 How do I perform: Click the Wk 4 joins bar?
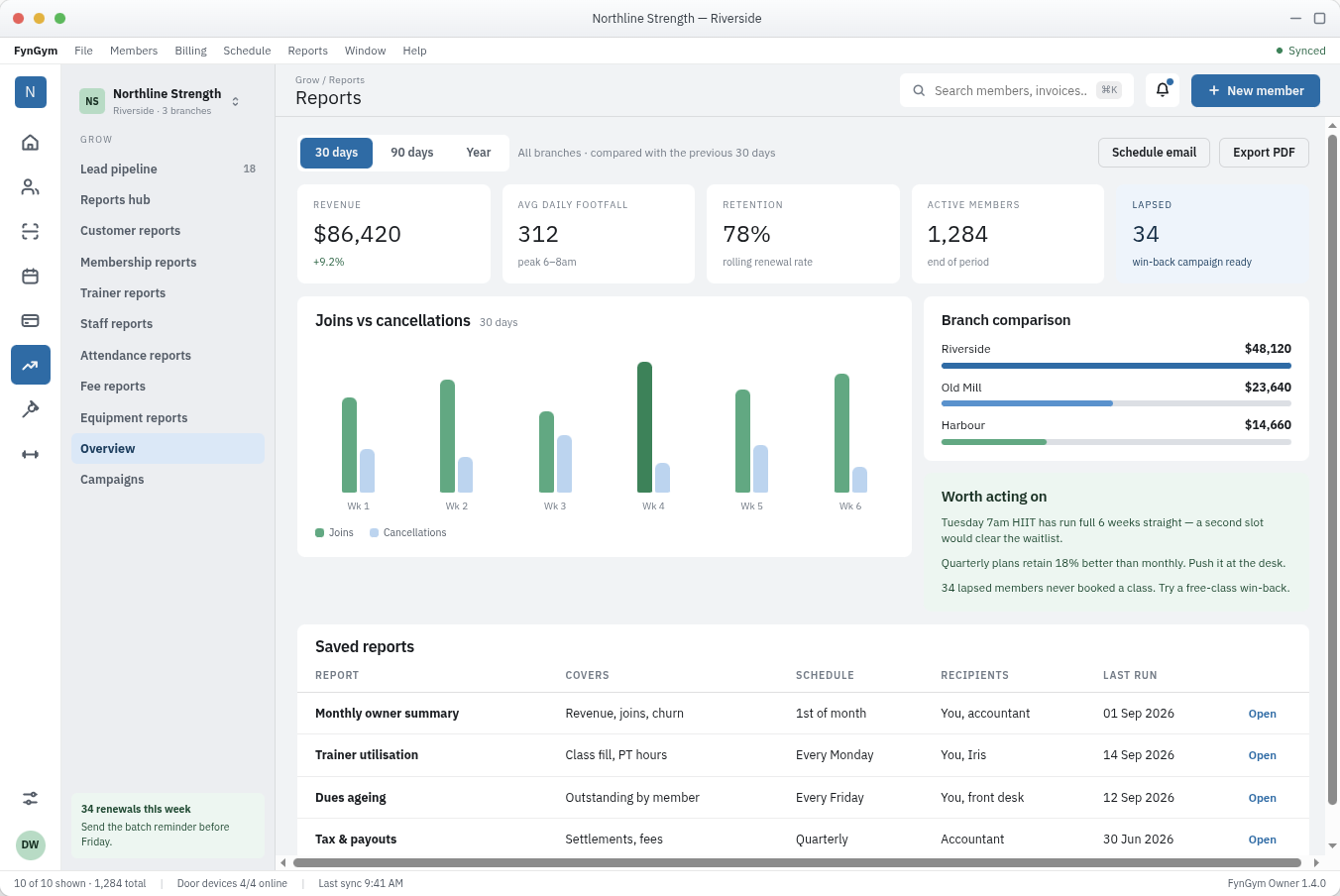coord(644,427)
